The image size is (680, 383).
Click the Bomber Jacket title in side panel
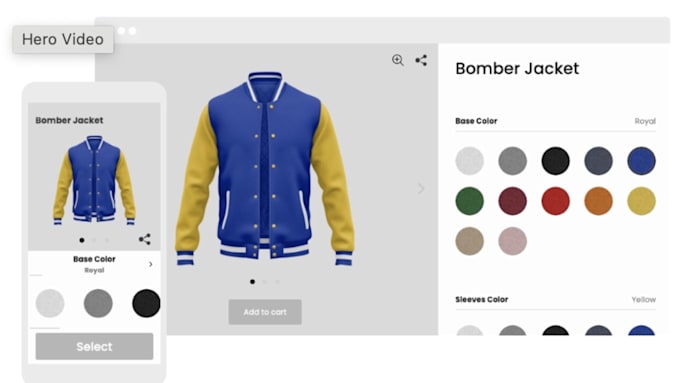coord(517,69)
